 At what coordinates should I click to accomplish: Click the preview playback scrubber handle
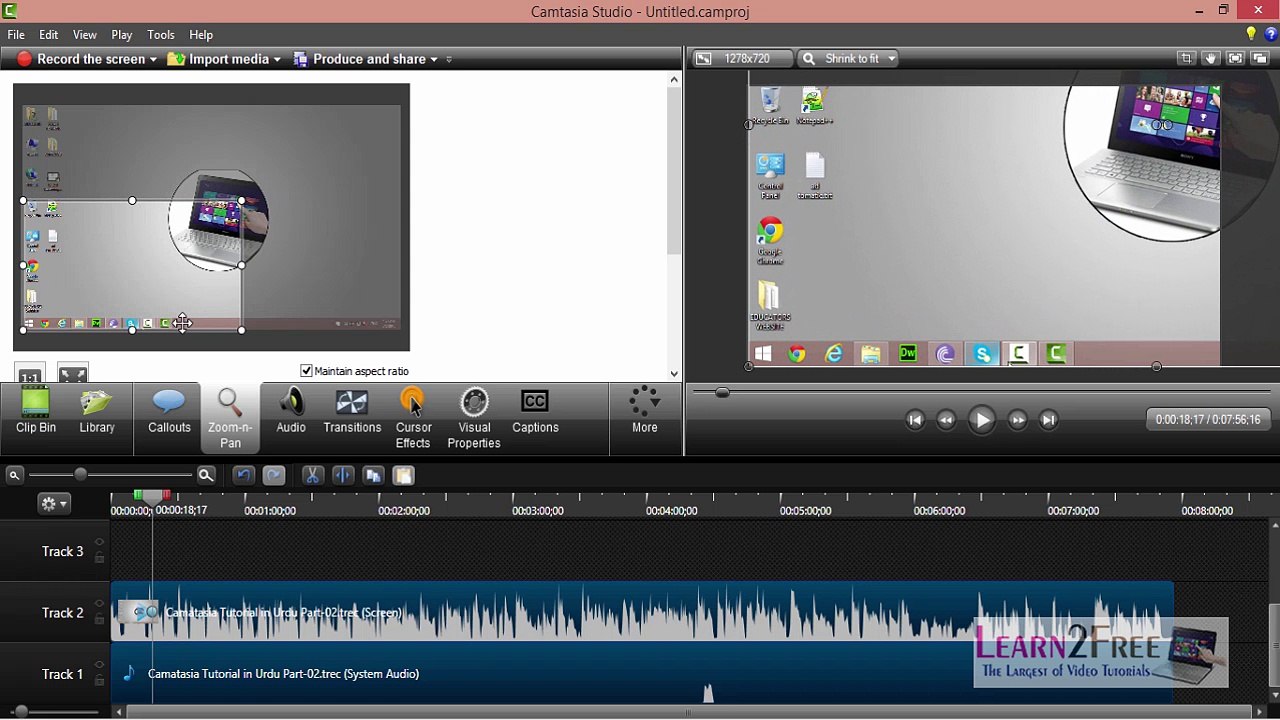pos(722,392)
